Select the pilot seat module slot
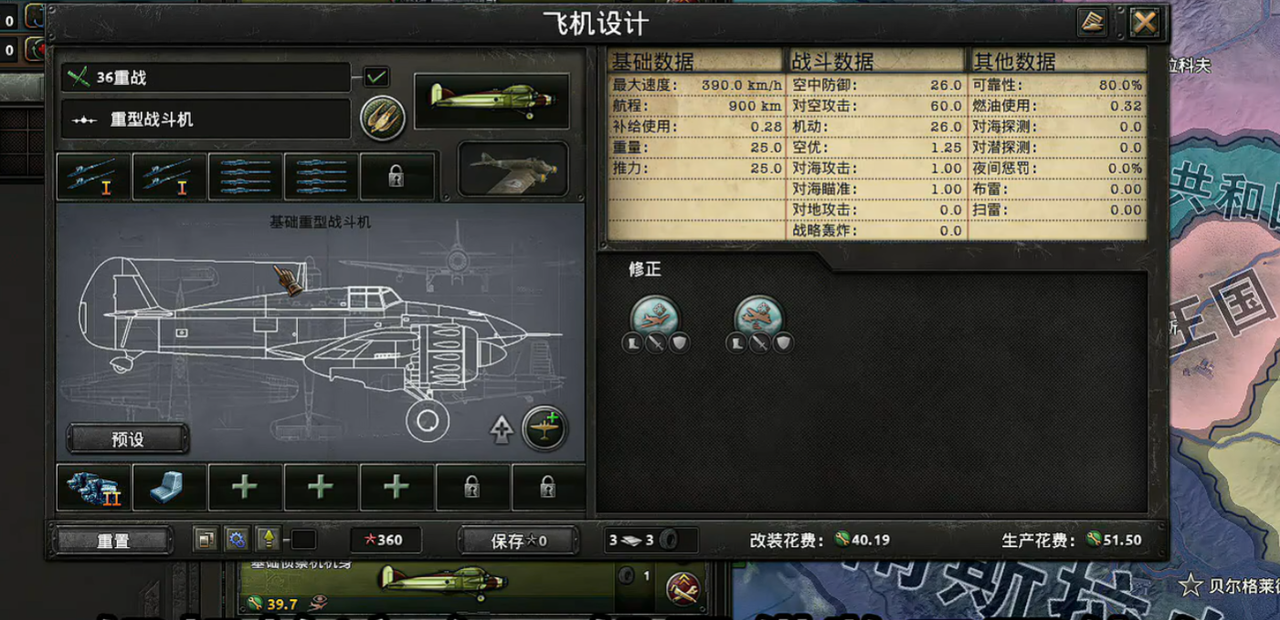 (170, 488)
